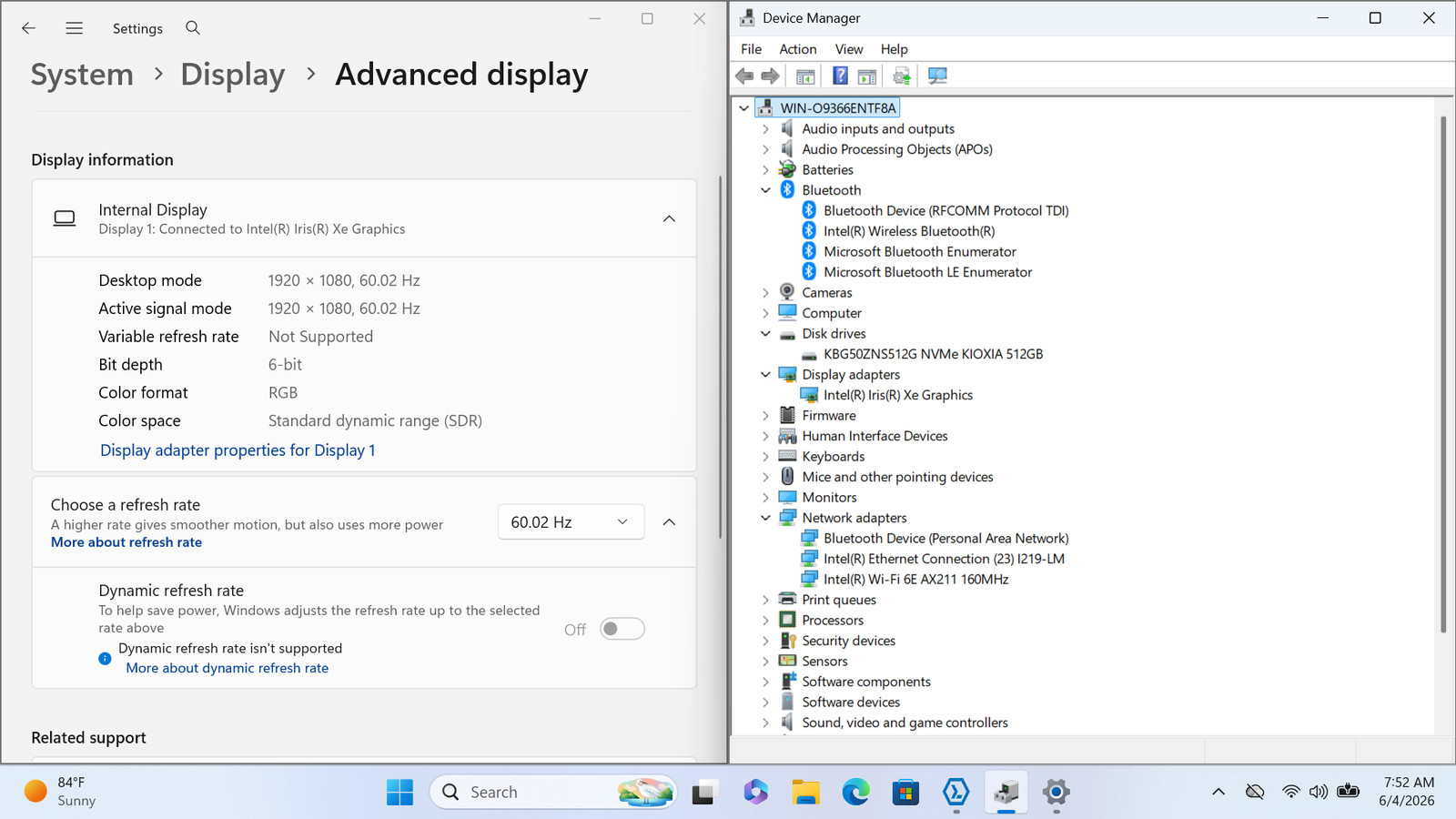Image resolution: width=1456 pixels, height=819 pixels.
Task: Toggle the Dynamic refresh rate switch
Action: (x=622, y=629)
